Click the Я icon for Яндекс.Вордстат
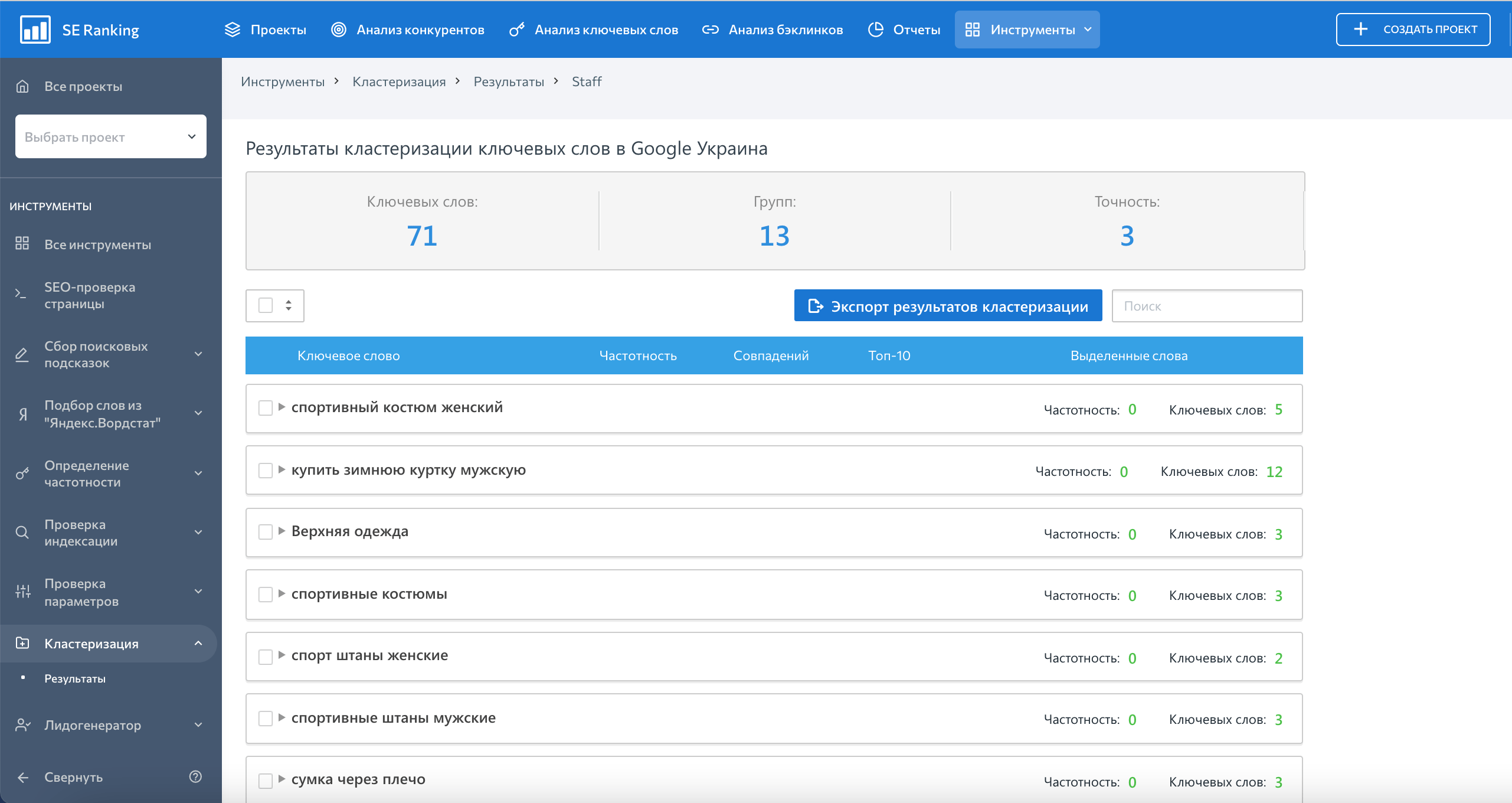The width and height of the screenshot is (1512, 803). tap(23, 414)
